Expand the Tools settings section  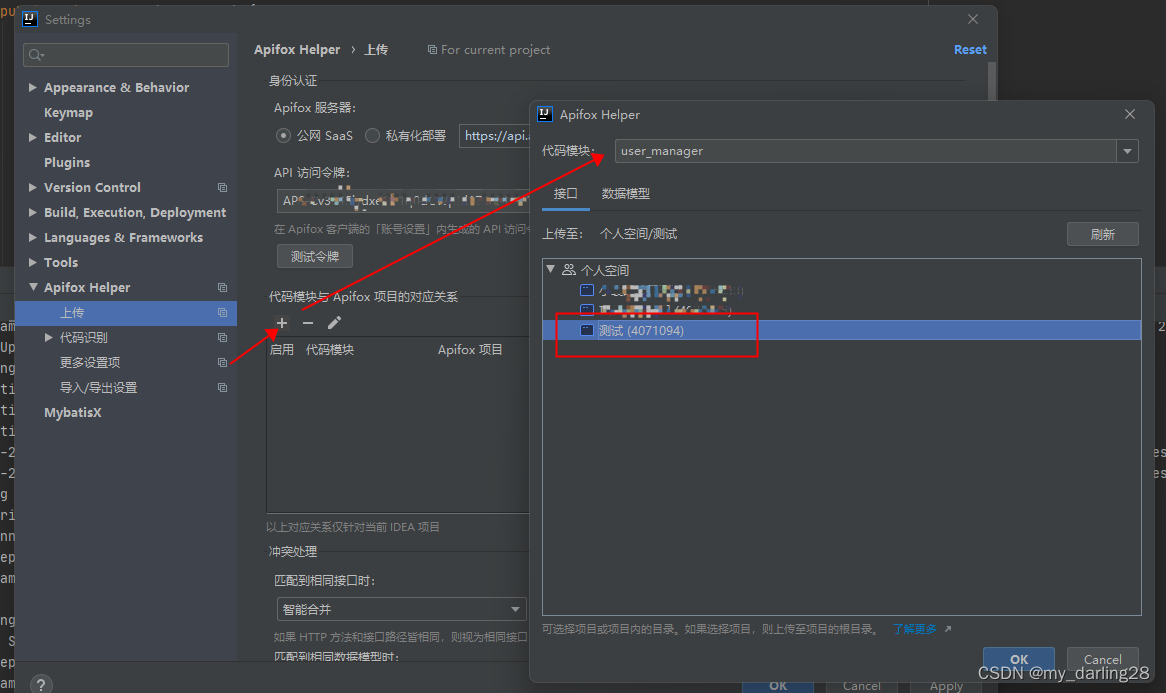33,262
